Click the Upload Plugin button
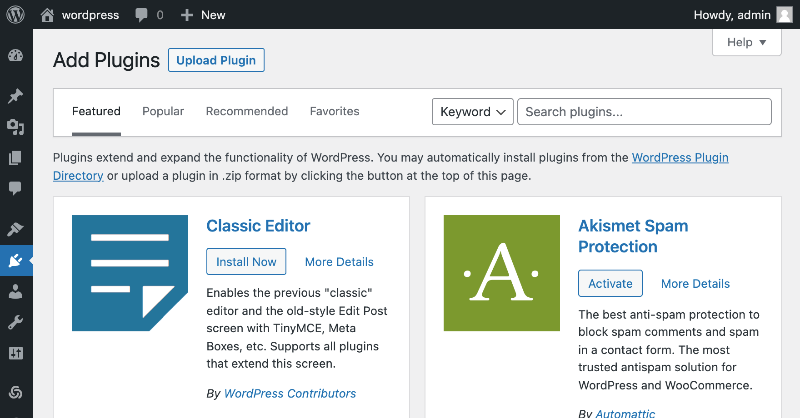The image size is (800, 418). (216, 60)
